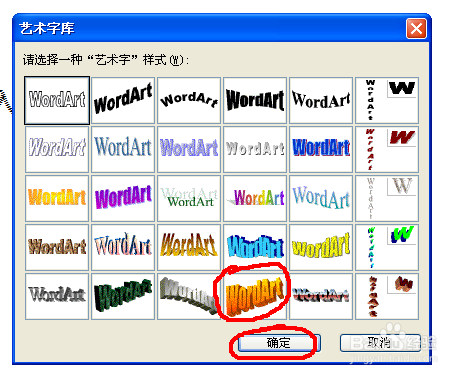Confirm selection with the 确定 button
The image size is (467, 376).
click(279, 343)
